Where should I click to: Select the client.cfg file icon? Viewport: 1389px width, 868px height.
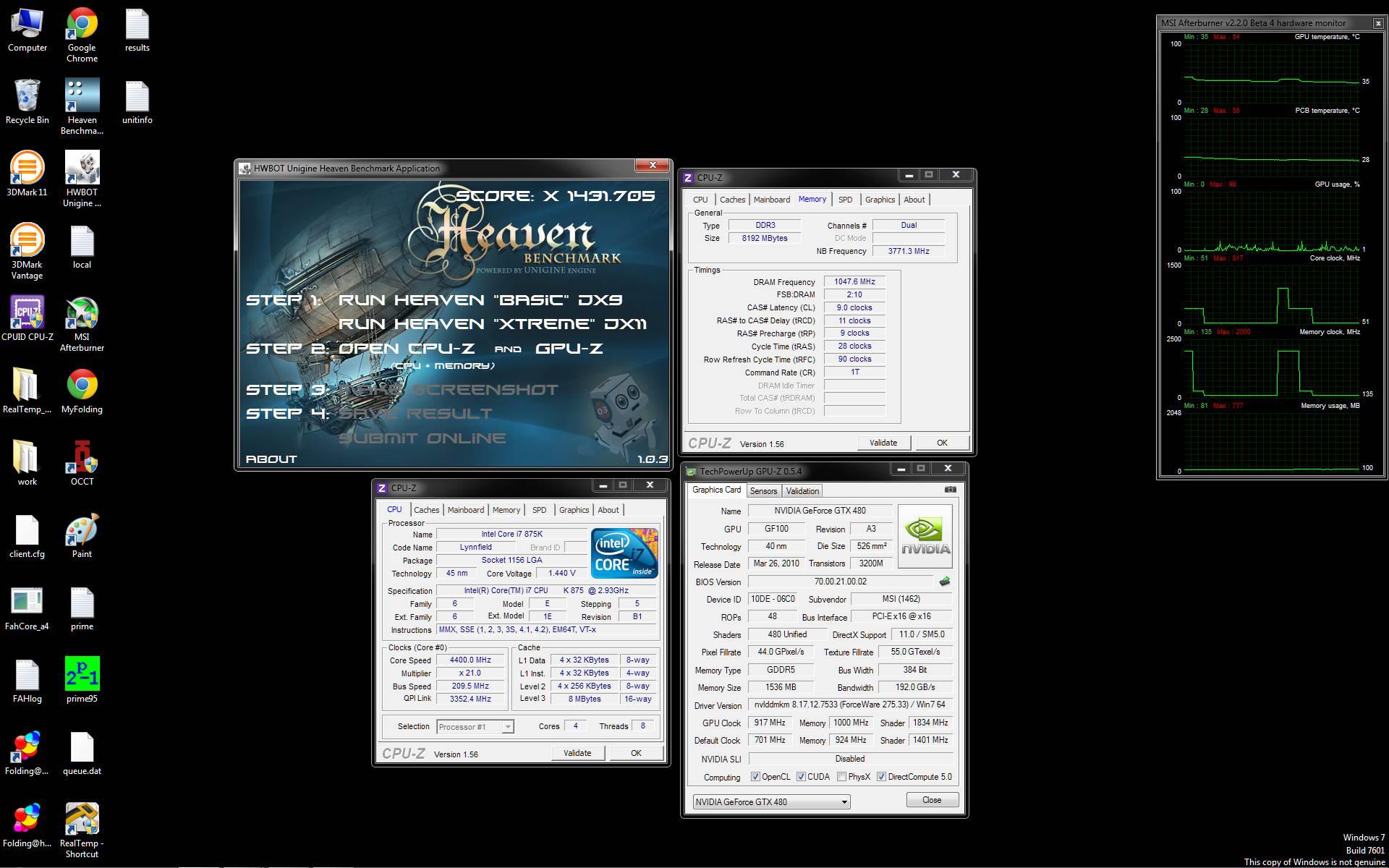[x=27, y=537]
